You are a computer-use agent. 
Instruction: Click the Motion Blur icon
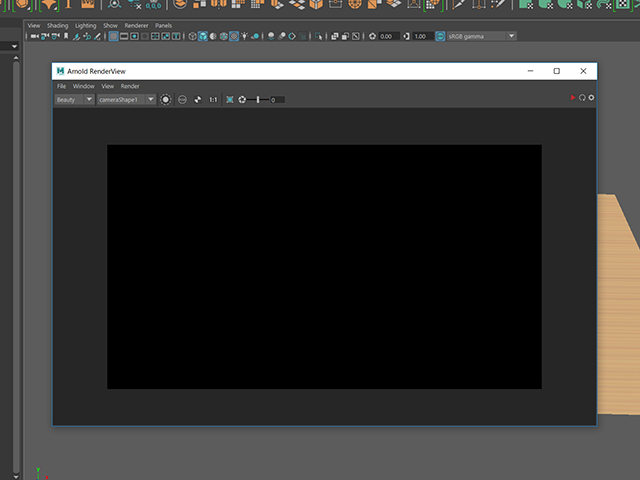(x=282, y=36)
